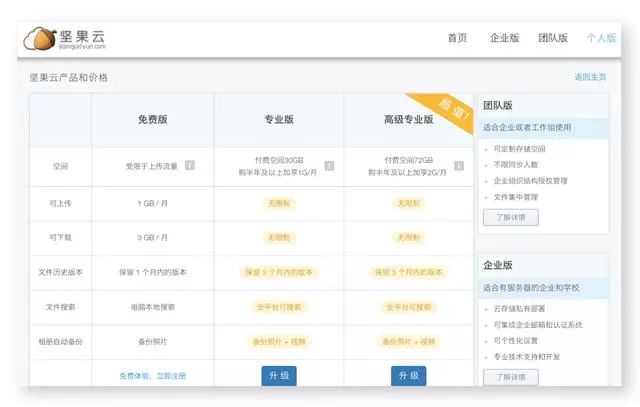640x407 pixels.
Task: Select the 个人版 navigation tab
Action: 601,38
